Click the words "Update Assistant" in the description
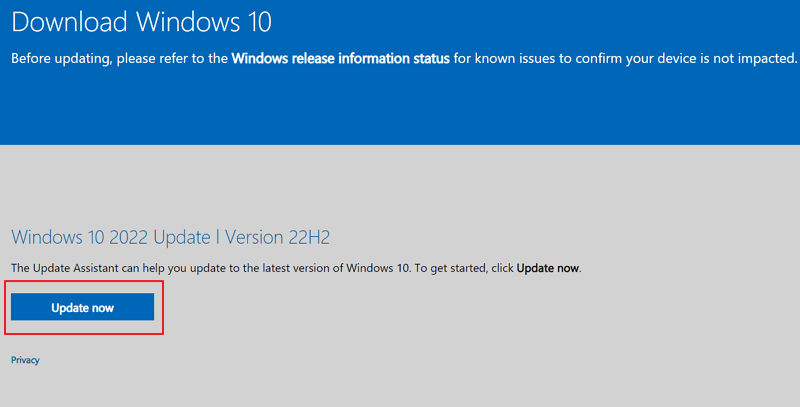This screenshot has height=407, width=800. point(75,269)
